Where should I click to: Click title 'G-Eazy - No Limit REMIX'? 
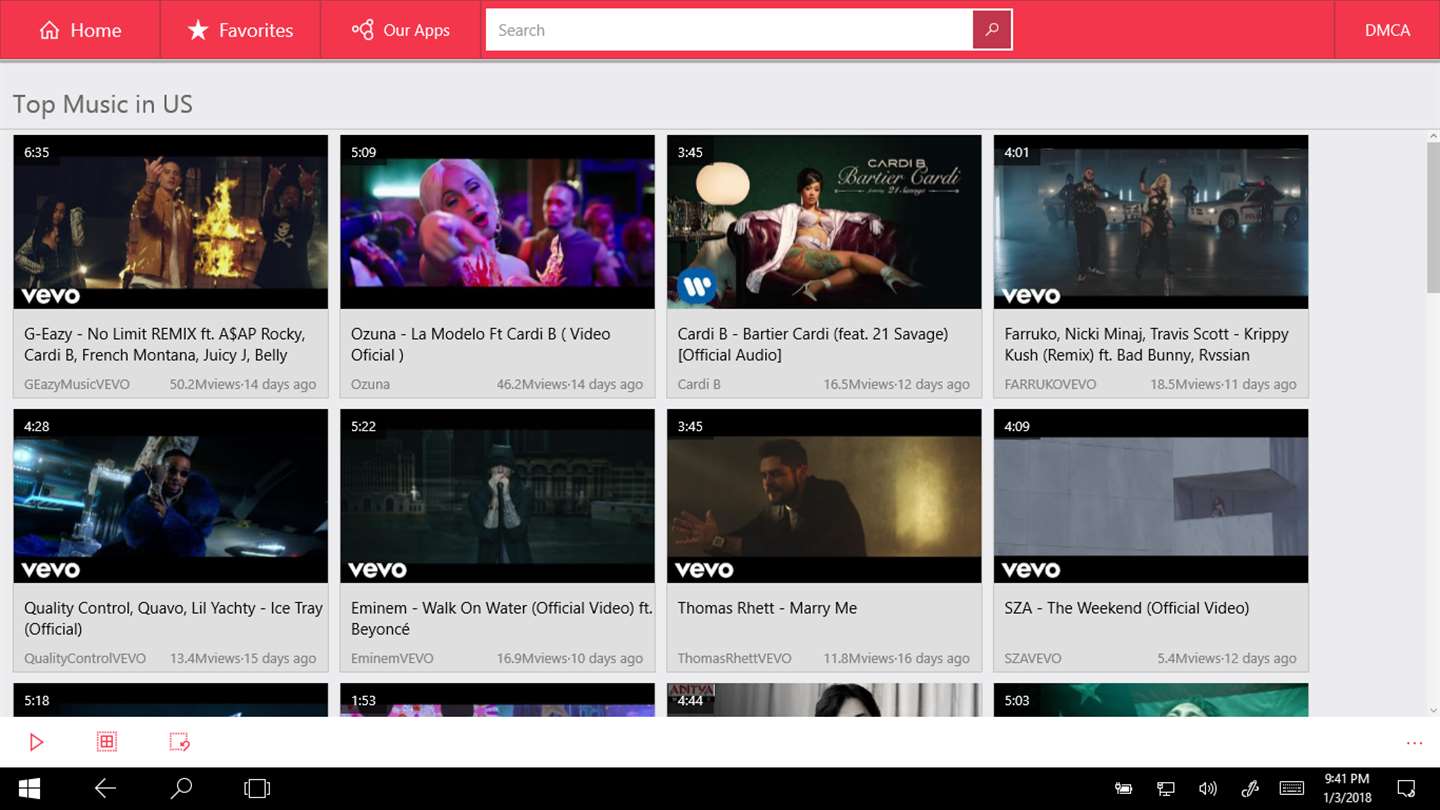click(x=165, y=344)
